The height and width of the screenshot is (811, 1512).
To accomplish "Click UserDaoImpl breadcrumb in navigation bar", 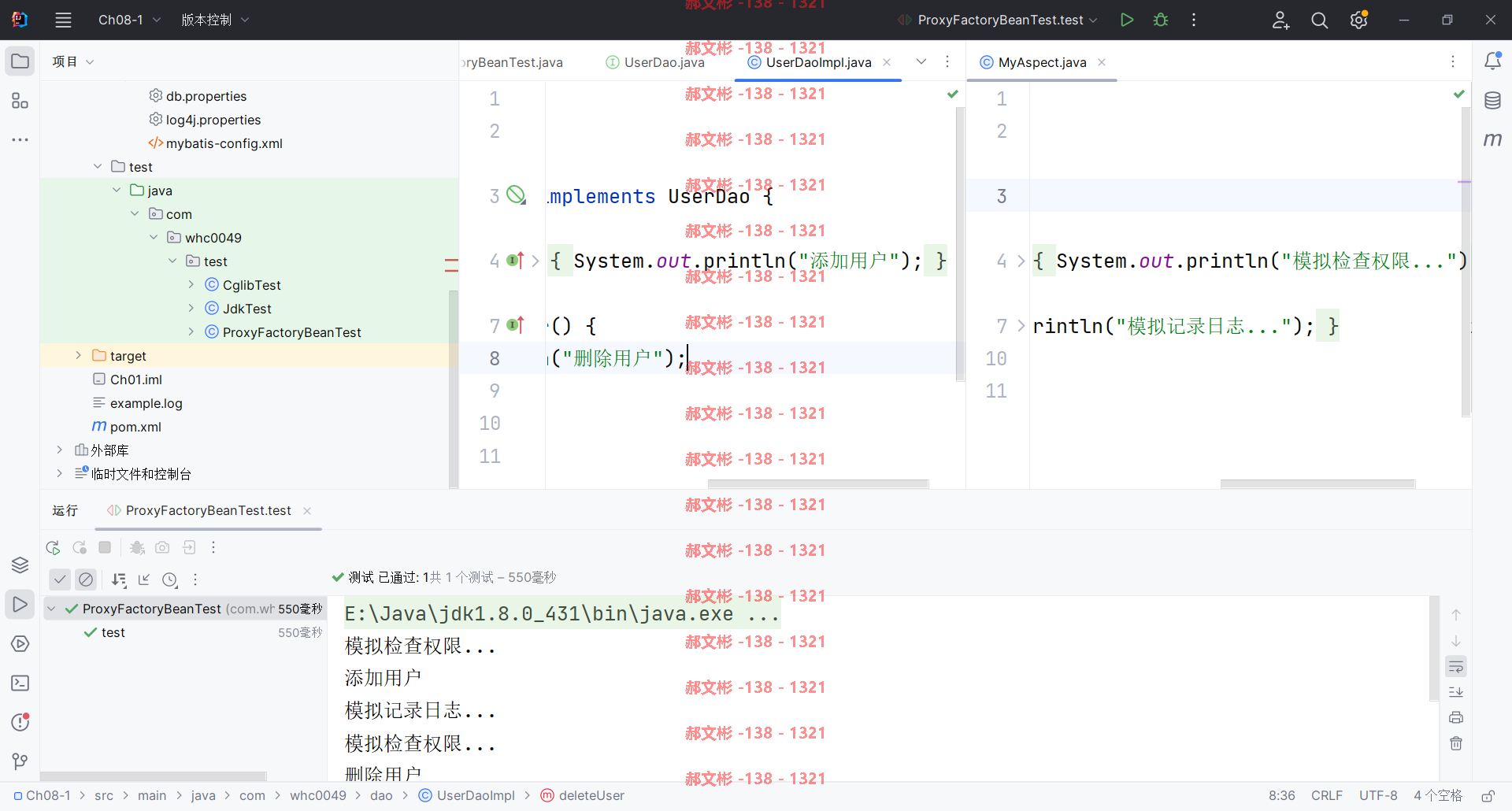I will click(x=467, y=796).
